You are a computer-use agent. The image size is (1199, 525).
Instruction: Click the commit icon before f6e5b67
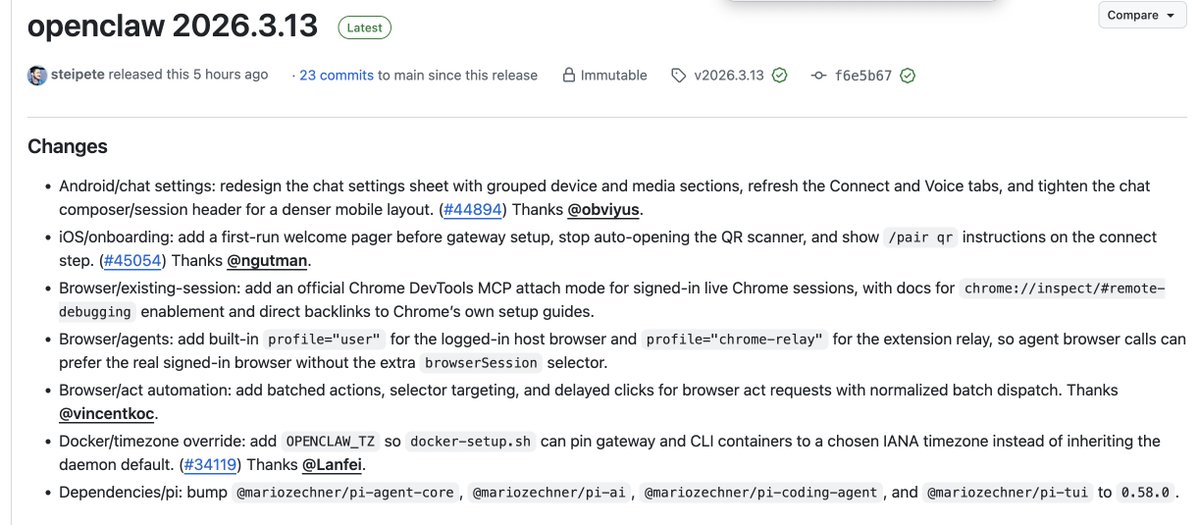[x=819, y=75]
